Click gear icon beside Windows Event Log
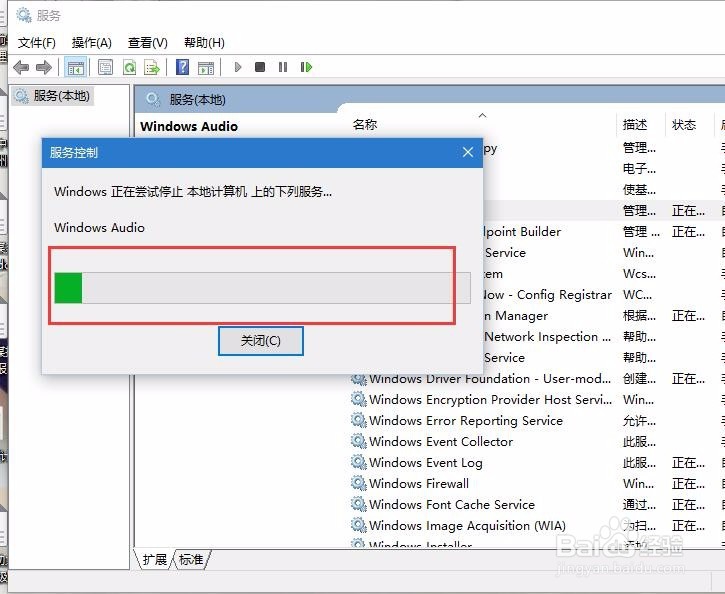Image resolution: width=725 pixels, height=594 pixels. point(358,462)
